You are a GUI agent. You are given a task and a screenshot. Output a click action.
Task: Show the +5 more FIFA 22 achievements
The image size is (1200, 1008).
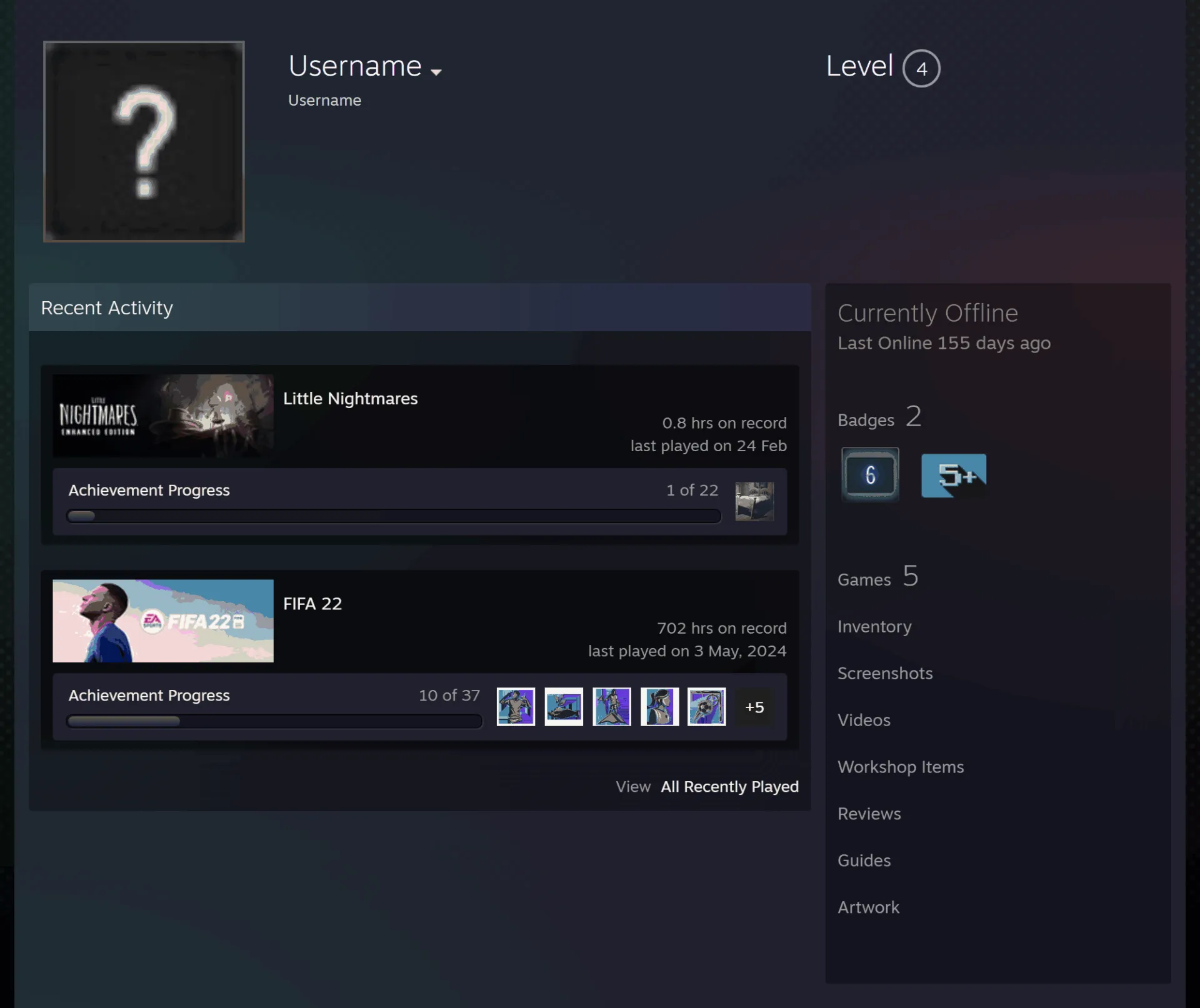coord(754,707)
